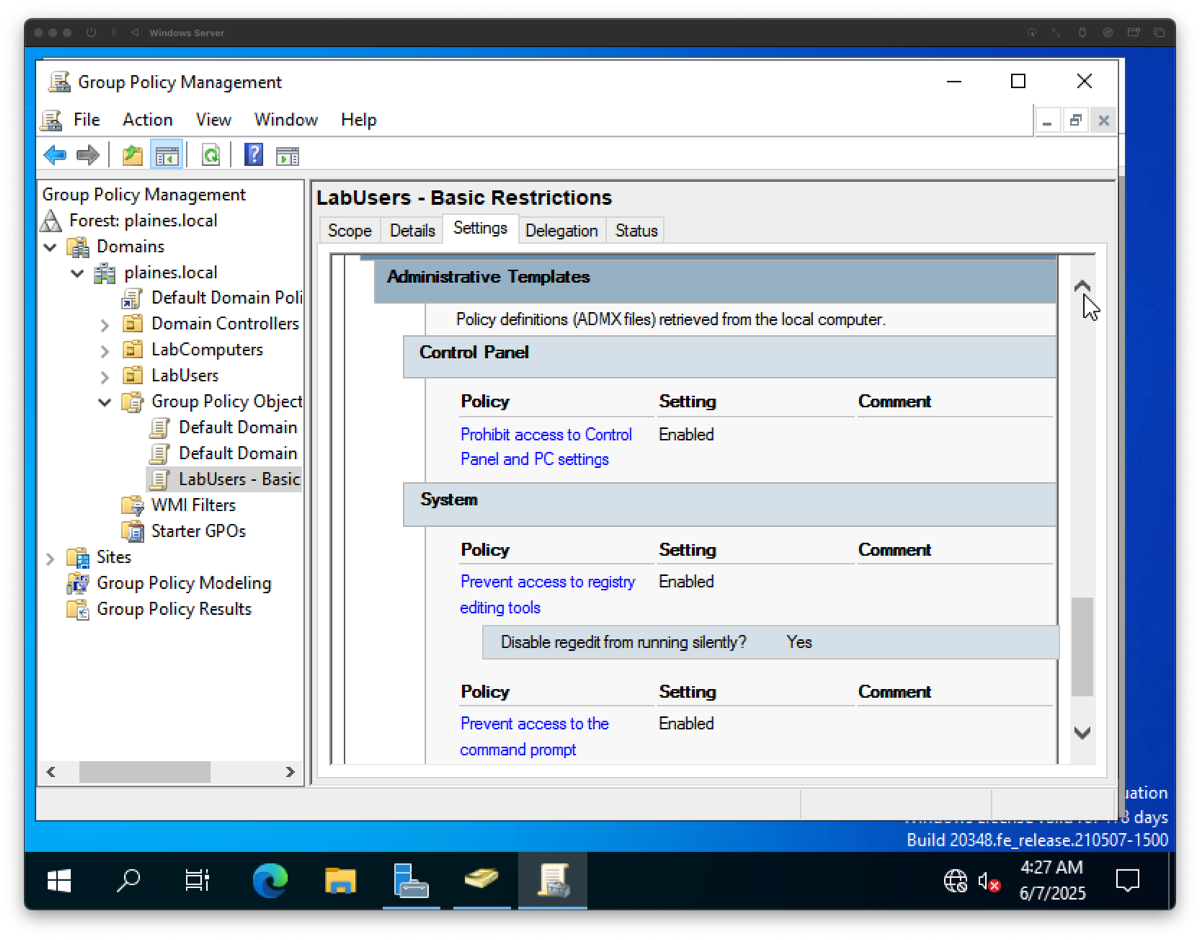Expand the LabComputers OU
The height and width of the screenshot is (940, 1200).
[105, 351]
